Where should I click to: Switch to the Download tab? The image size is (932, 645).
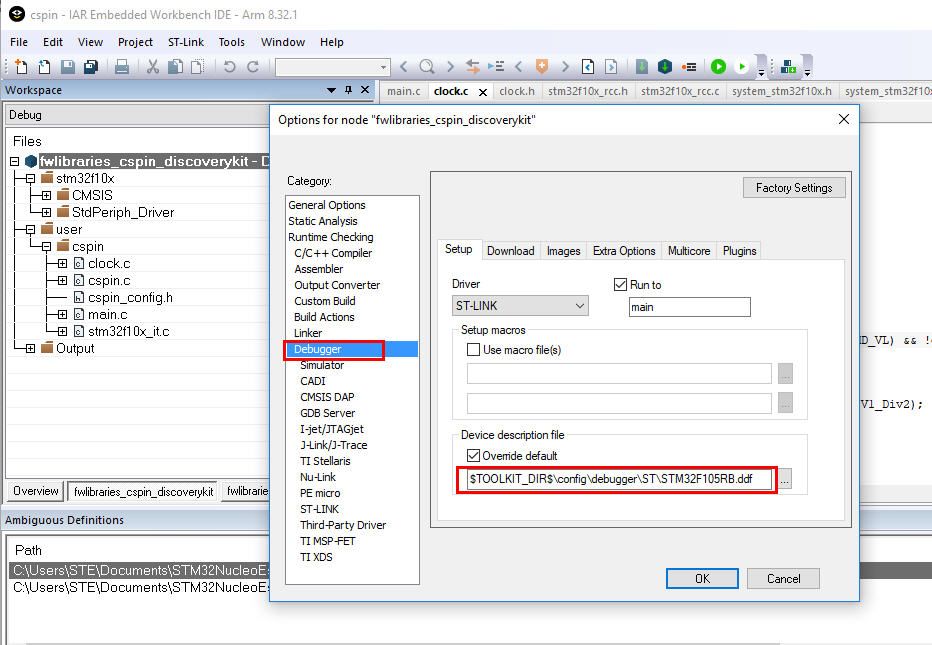point(511,251)
